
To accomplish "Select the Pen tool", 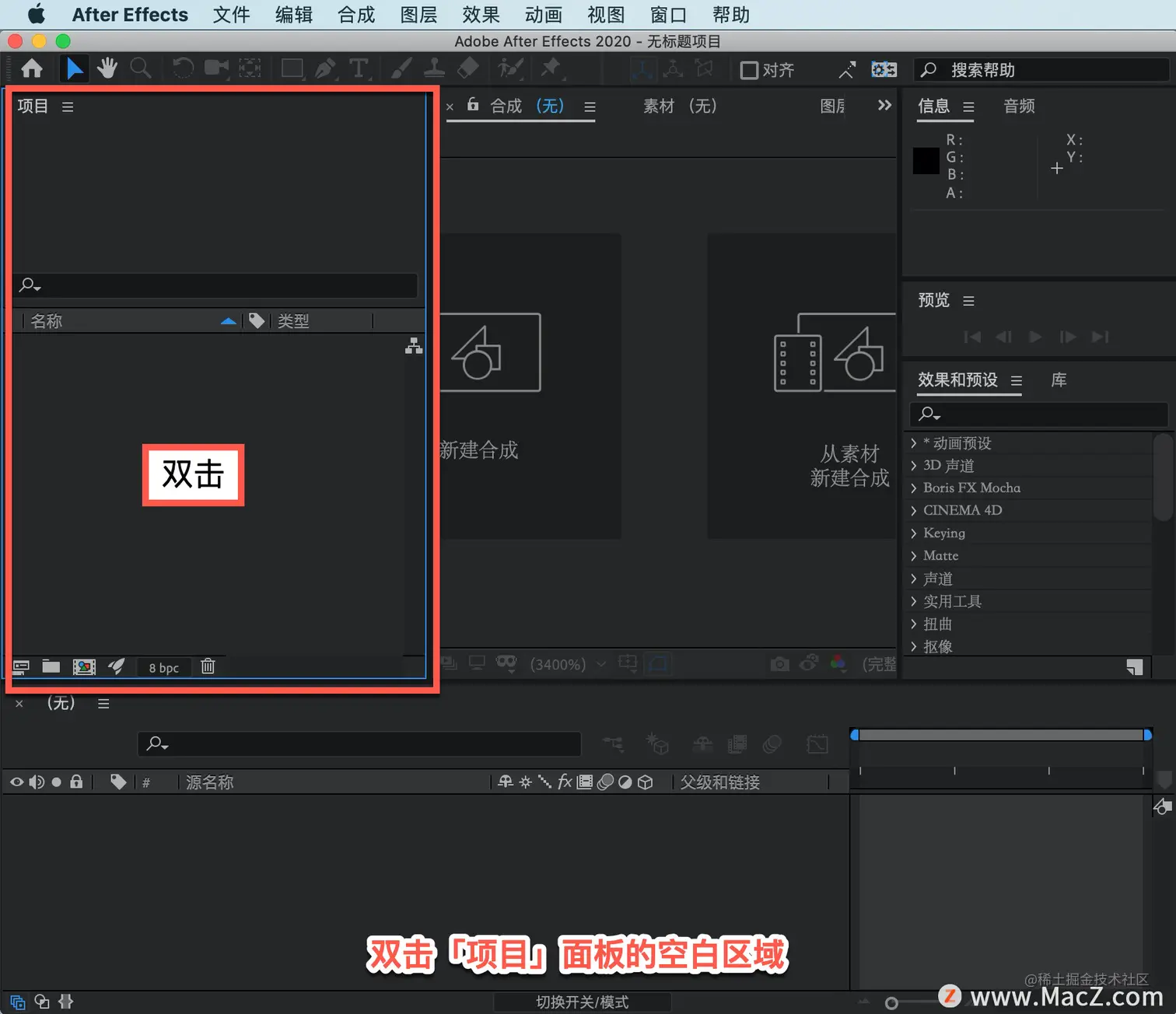I will (326, 69).
